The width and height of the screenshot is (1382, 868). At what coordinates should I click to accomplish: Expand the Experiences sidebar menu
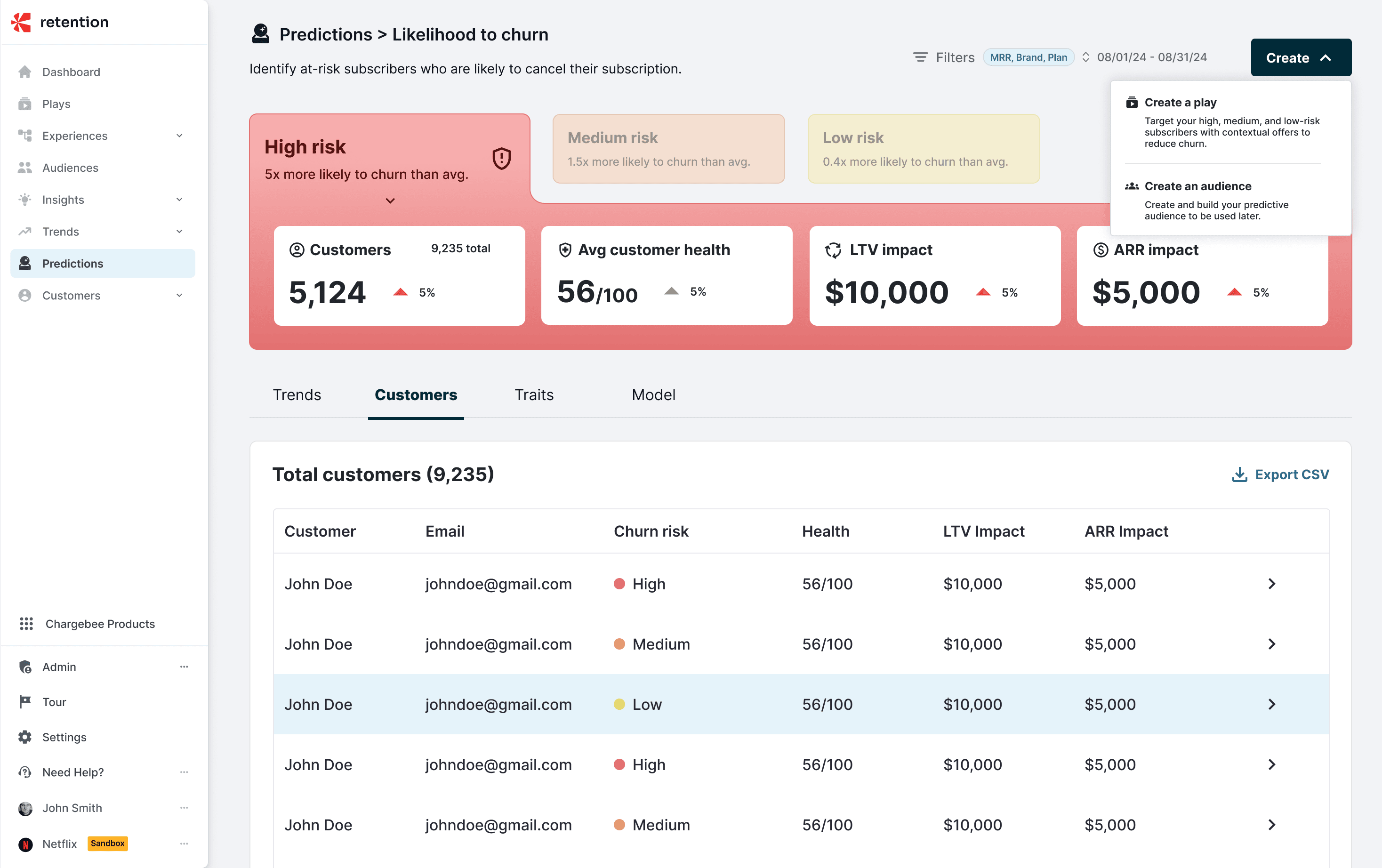(x=179, y=136)
